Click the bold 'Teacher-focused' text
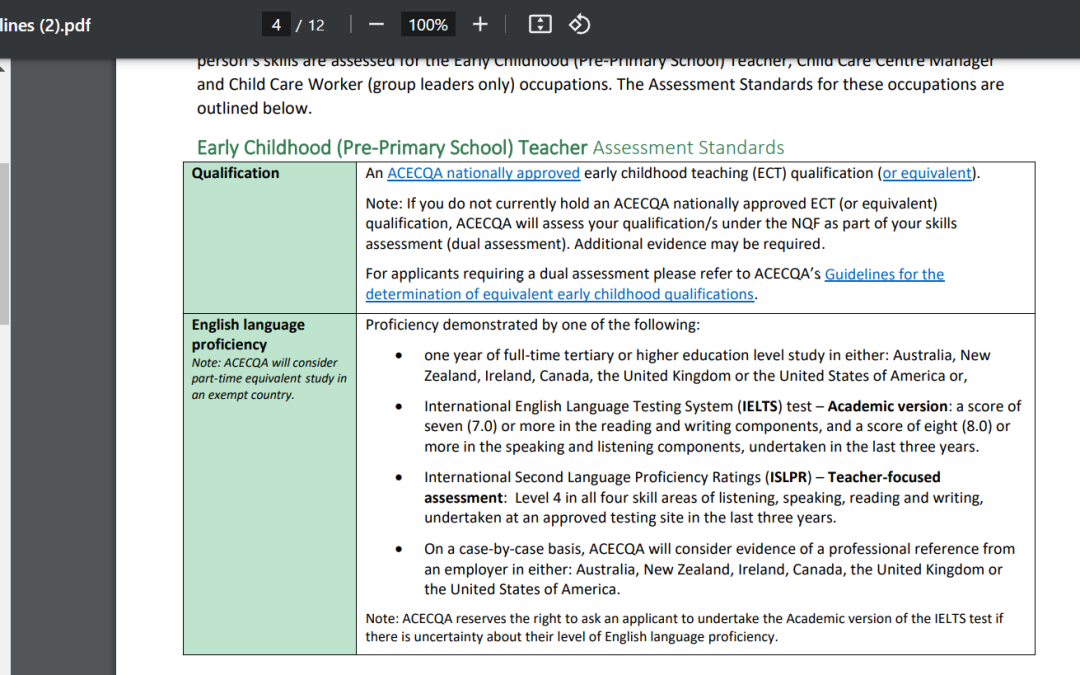 point(884,477)
